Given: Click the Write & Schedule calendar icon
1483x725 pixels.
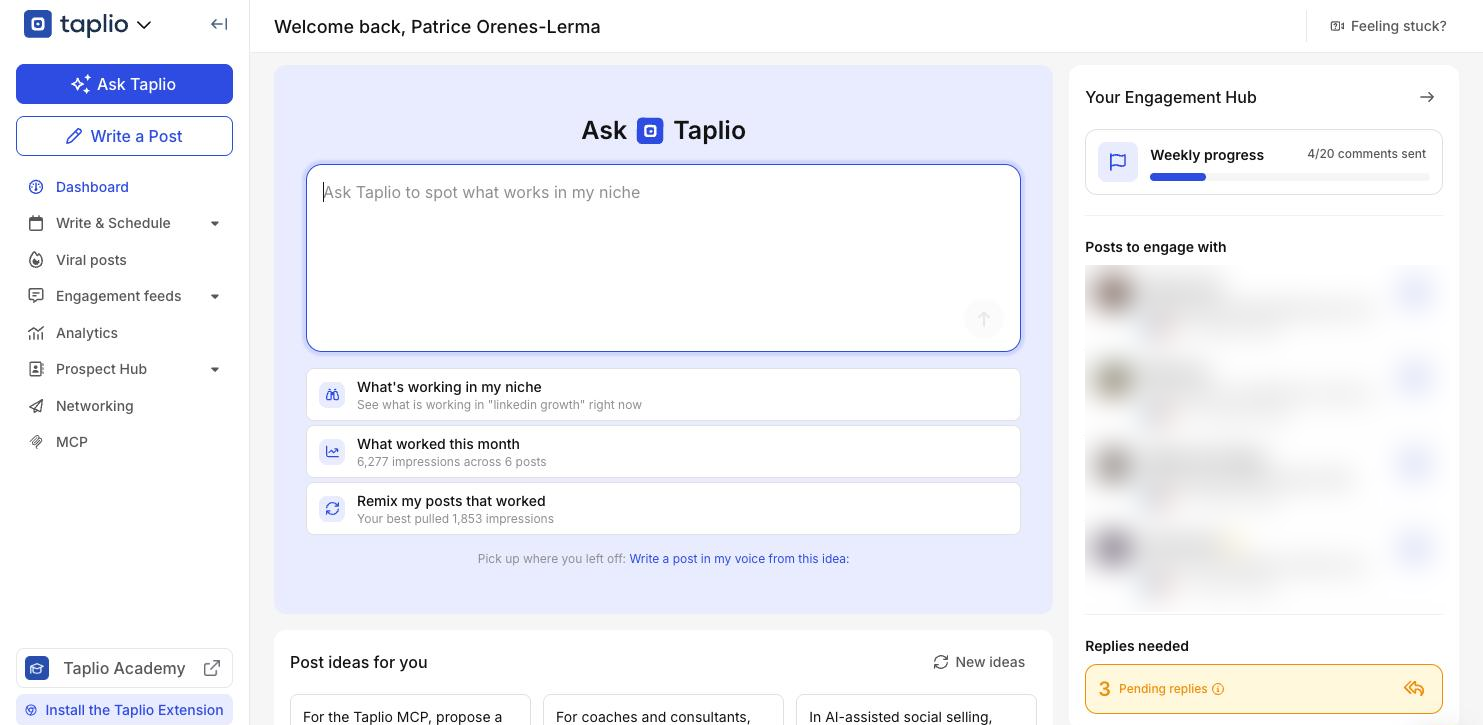Looking at the screenshot, I should [36, 223].
